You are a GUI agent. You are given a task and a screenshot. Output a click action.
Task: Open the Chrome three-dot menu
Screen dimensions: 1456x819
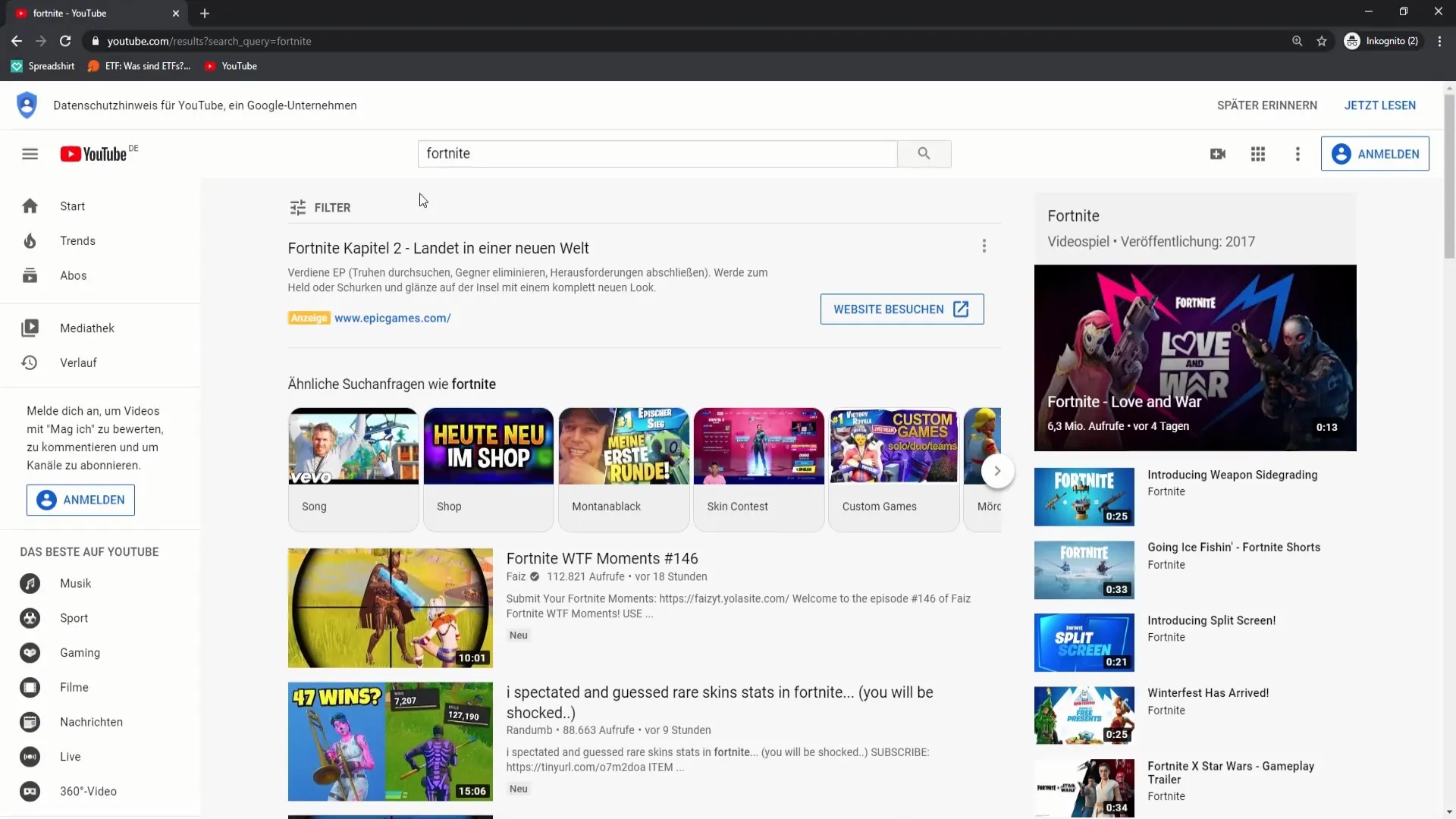1439,41
